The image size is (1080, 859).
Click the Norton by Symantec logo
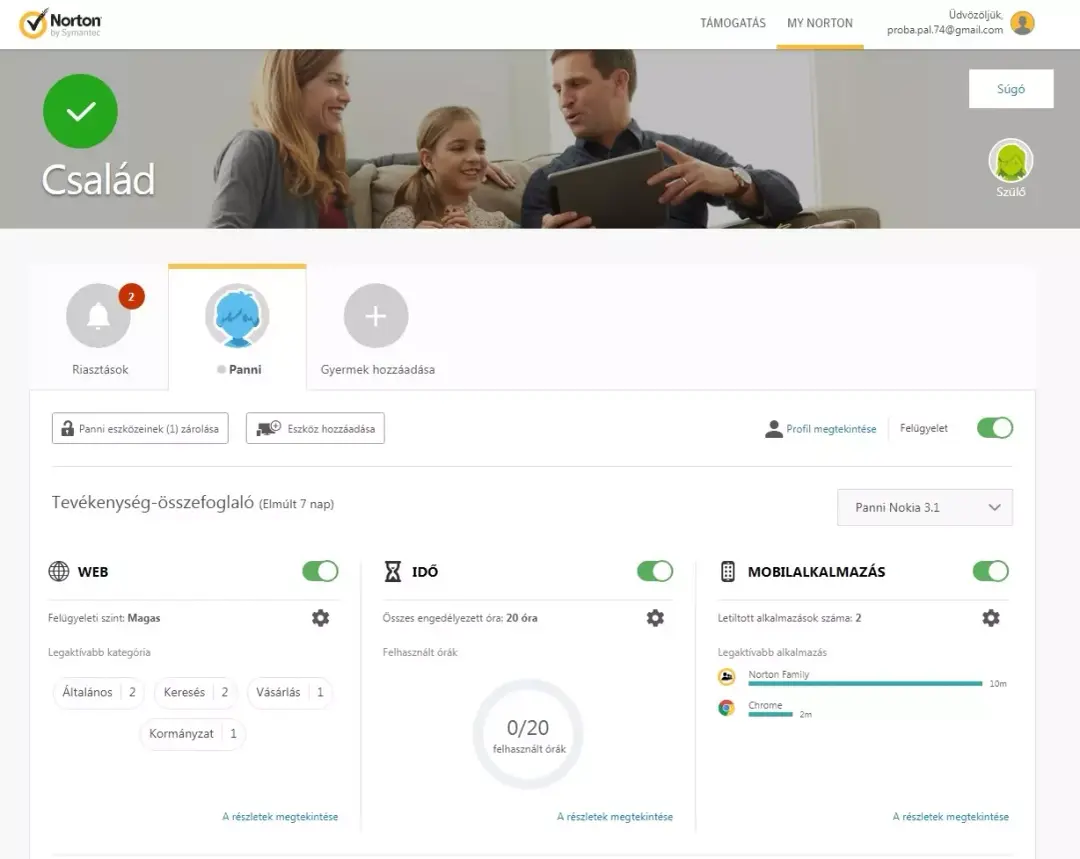(60, 23)
